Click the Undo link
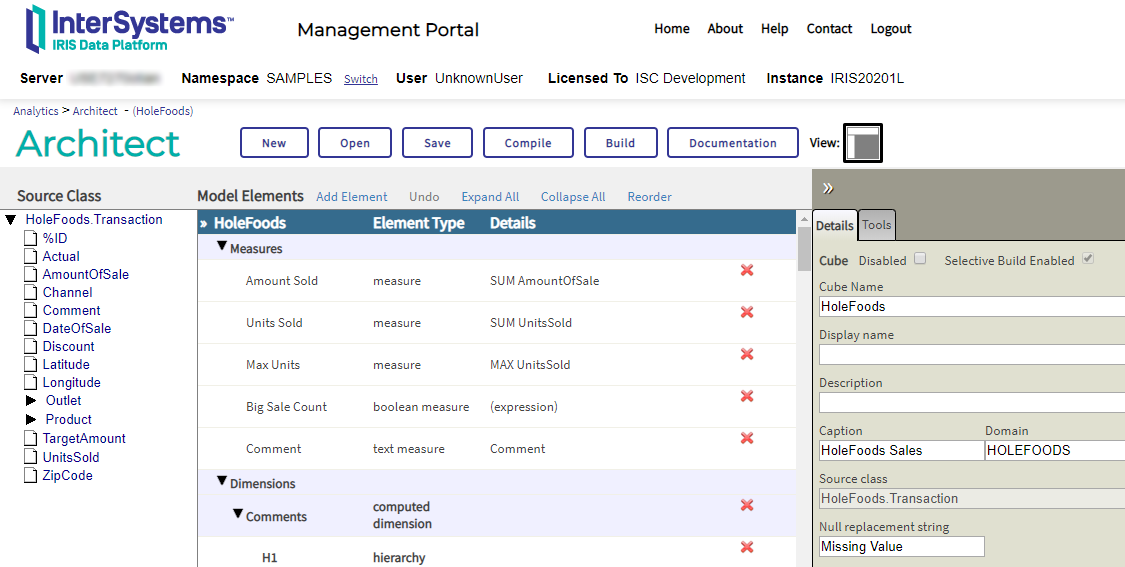This screenshot has height=567, width=1125. pos(424,197)
